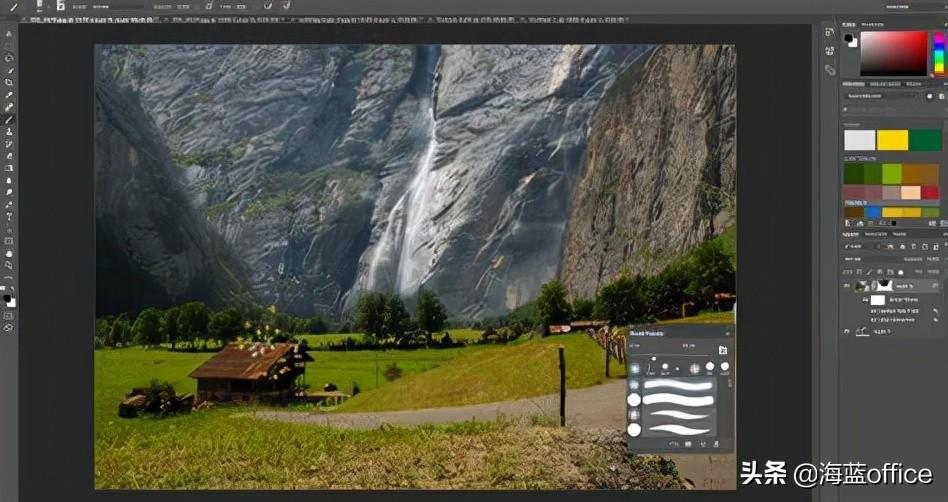Select the Eraser tool
Viewport: 948px width, 502px height.
click(x=8, y=156)
